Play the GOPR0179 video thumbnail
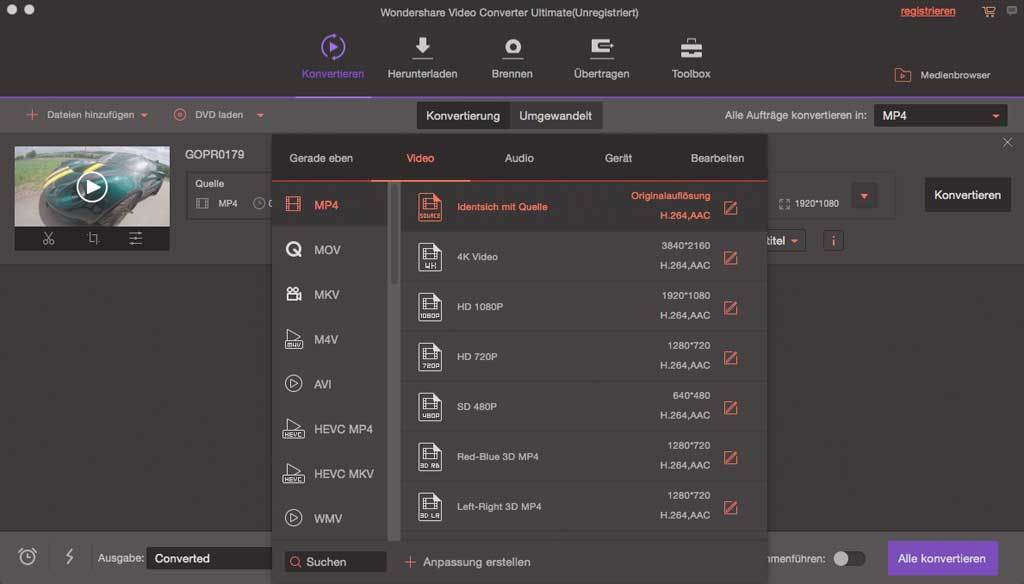Viewport: 1024px width, 584px height. tap(92, 187)
